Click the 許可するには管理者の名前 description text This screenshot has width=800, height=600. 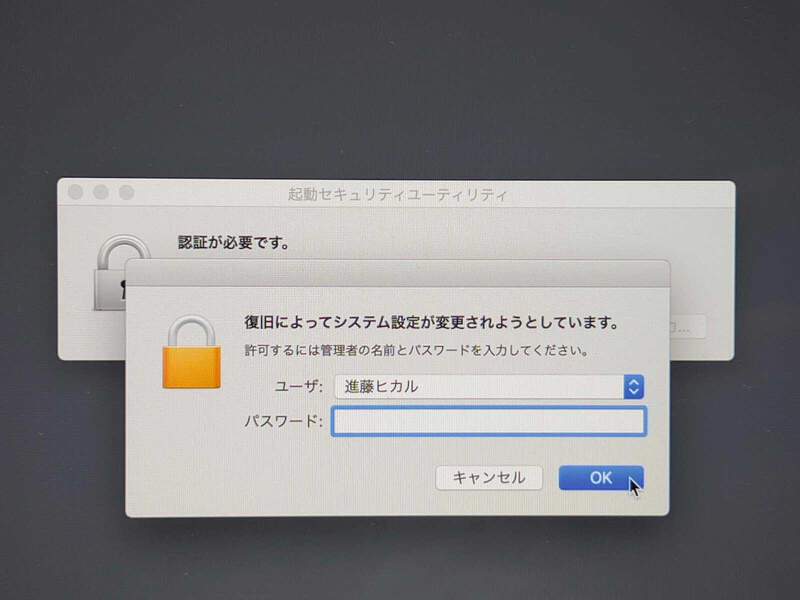tap(416, 351)
